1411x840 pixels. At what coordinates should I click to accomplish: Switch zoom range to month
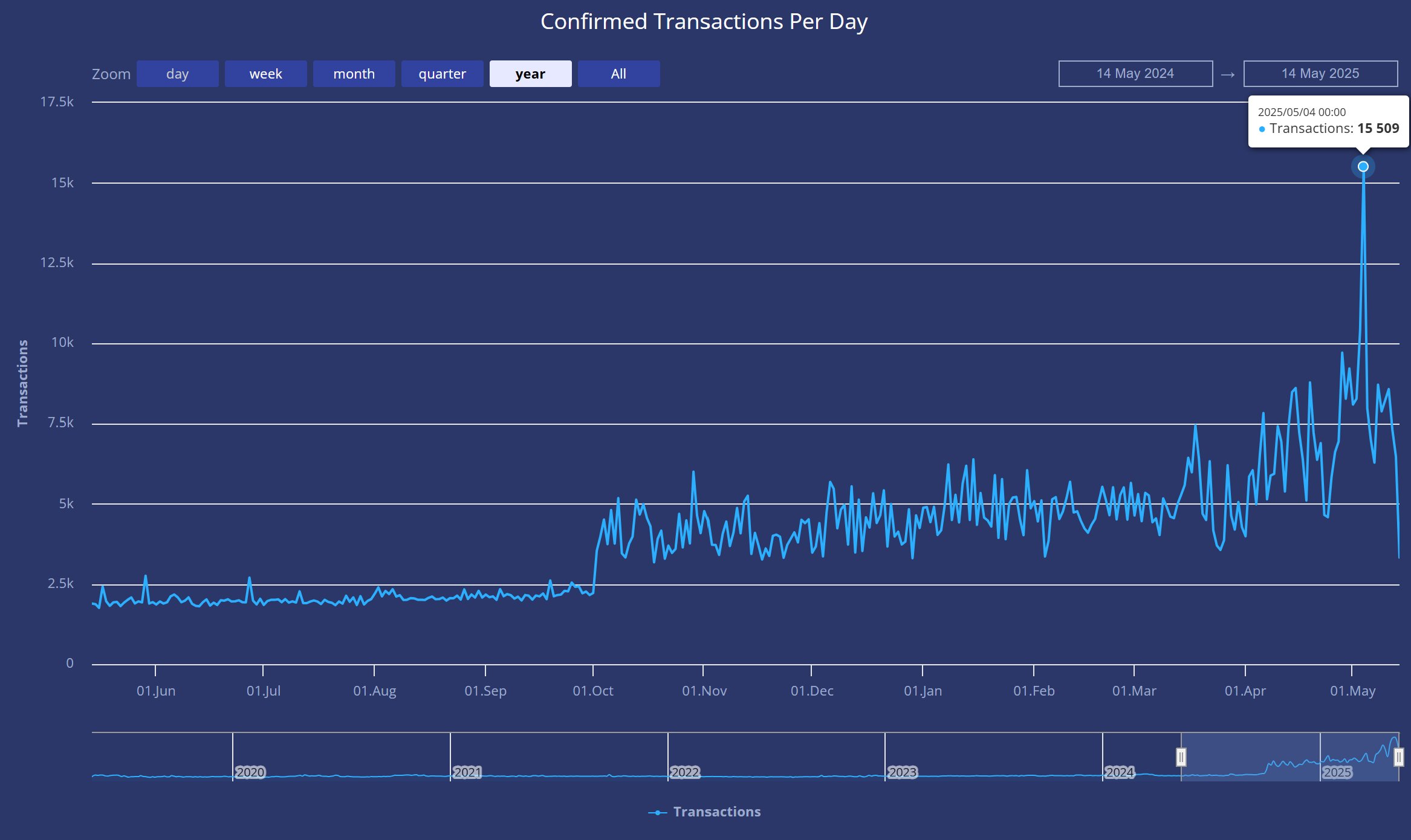[354, 74]
